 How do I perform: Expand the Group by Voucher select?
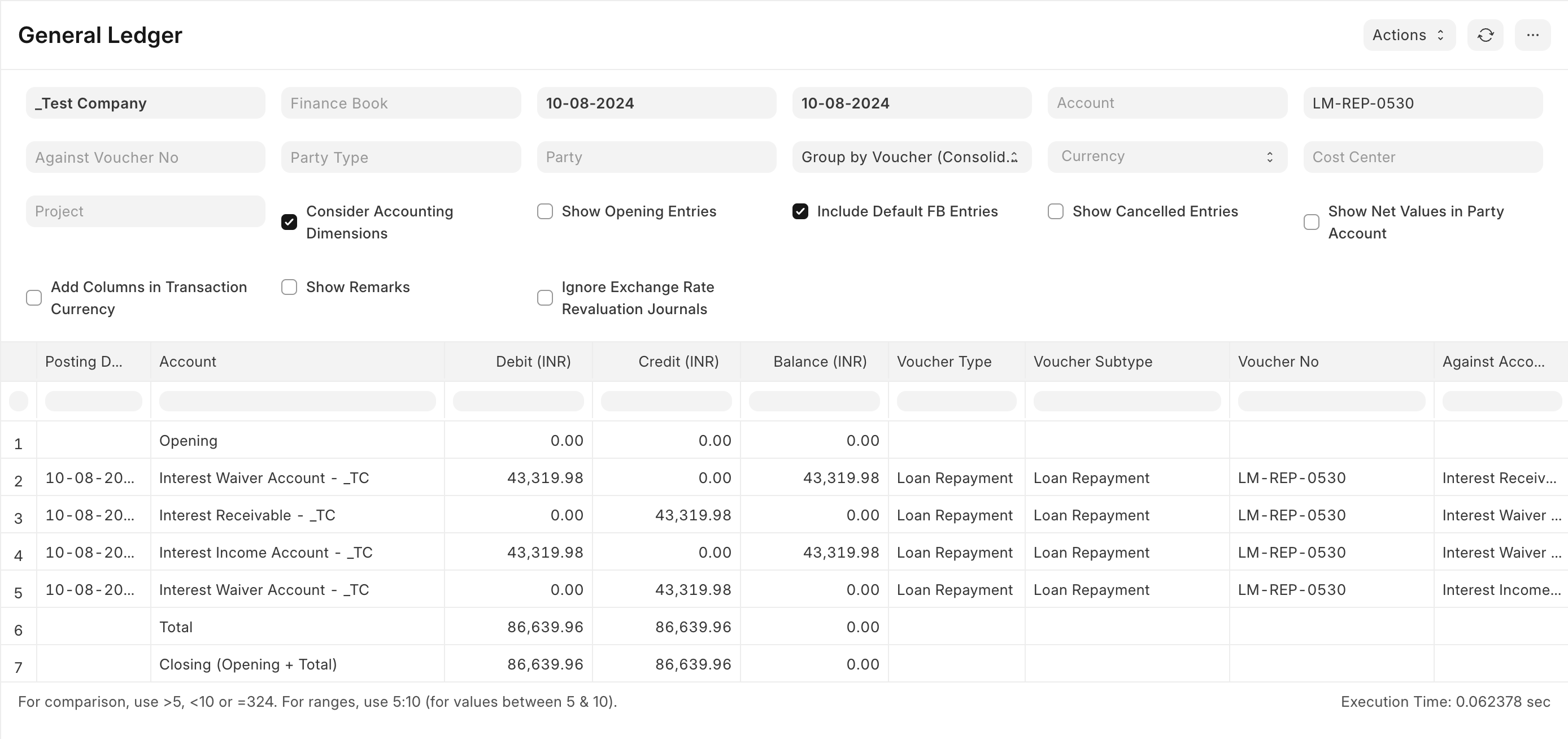[911, 157]
